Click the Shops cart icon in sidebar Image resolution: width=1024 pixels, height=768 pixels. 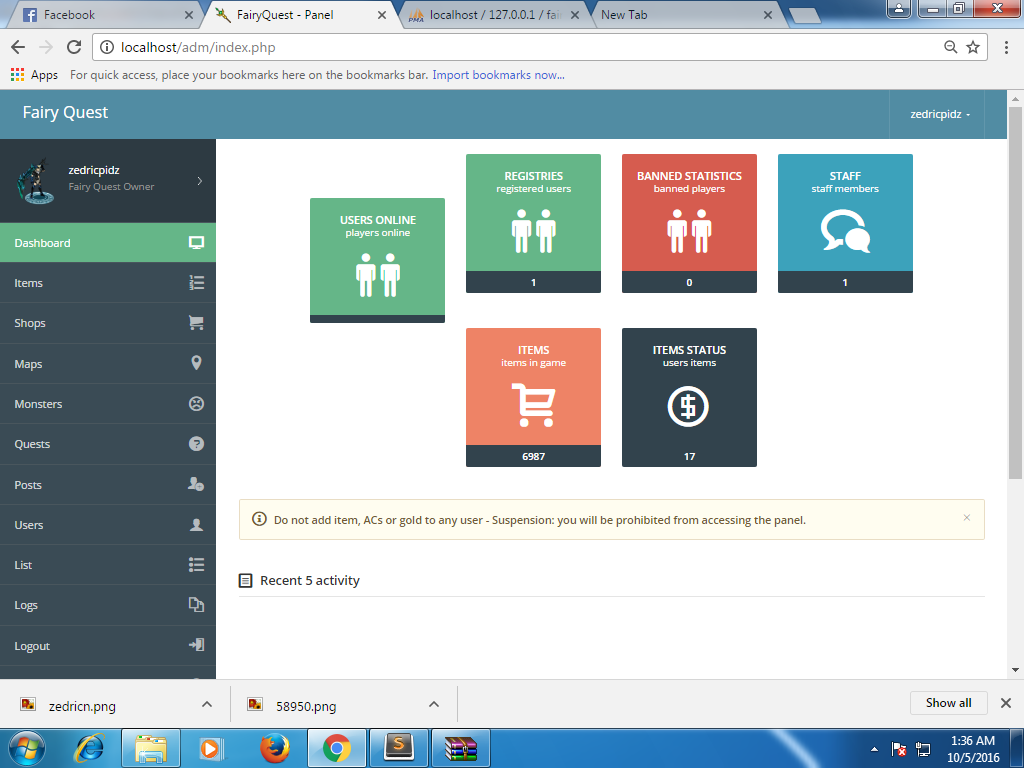(x=196, y=323)
